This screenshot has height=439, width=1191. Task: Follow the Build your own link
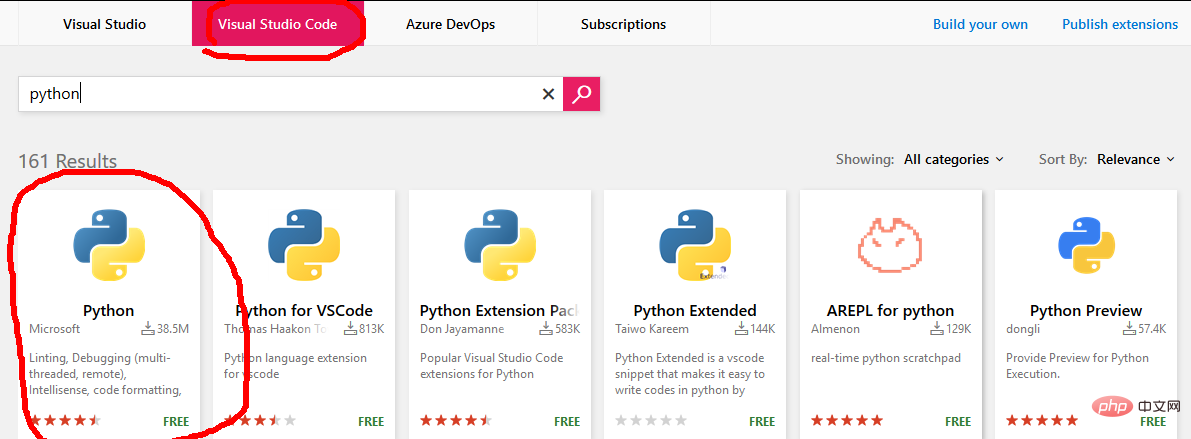(980, 24)
